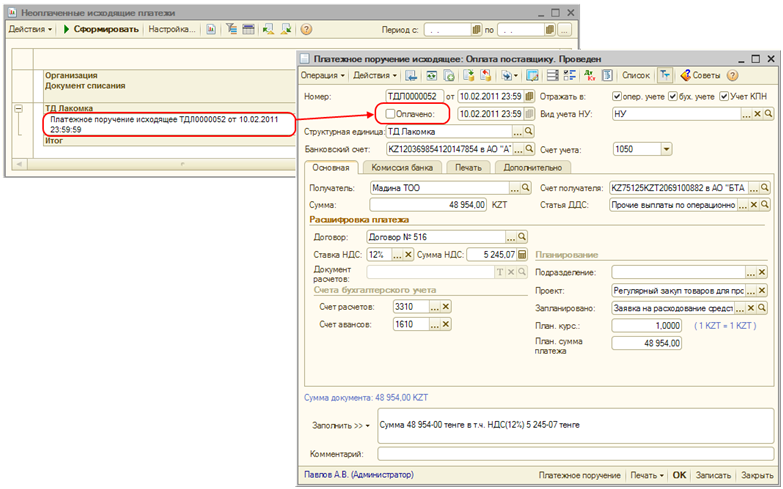Image resolution: width=783 pixels, height=489 pixels.
Task: Open the Счет учета 1050 dropdown
Action: tap(665, 149)
